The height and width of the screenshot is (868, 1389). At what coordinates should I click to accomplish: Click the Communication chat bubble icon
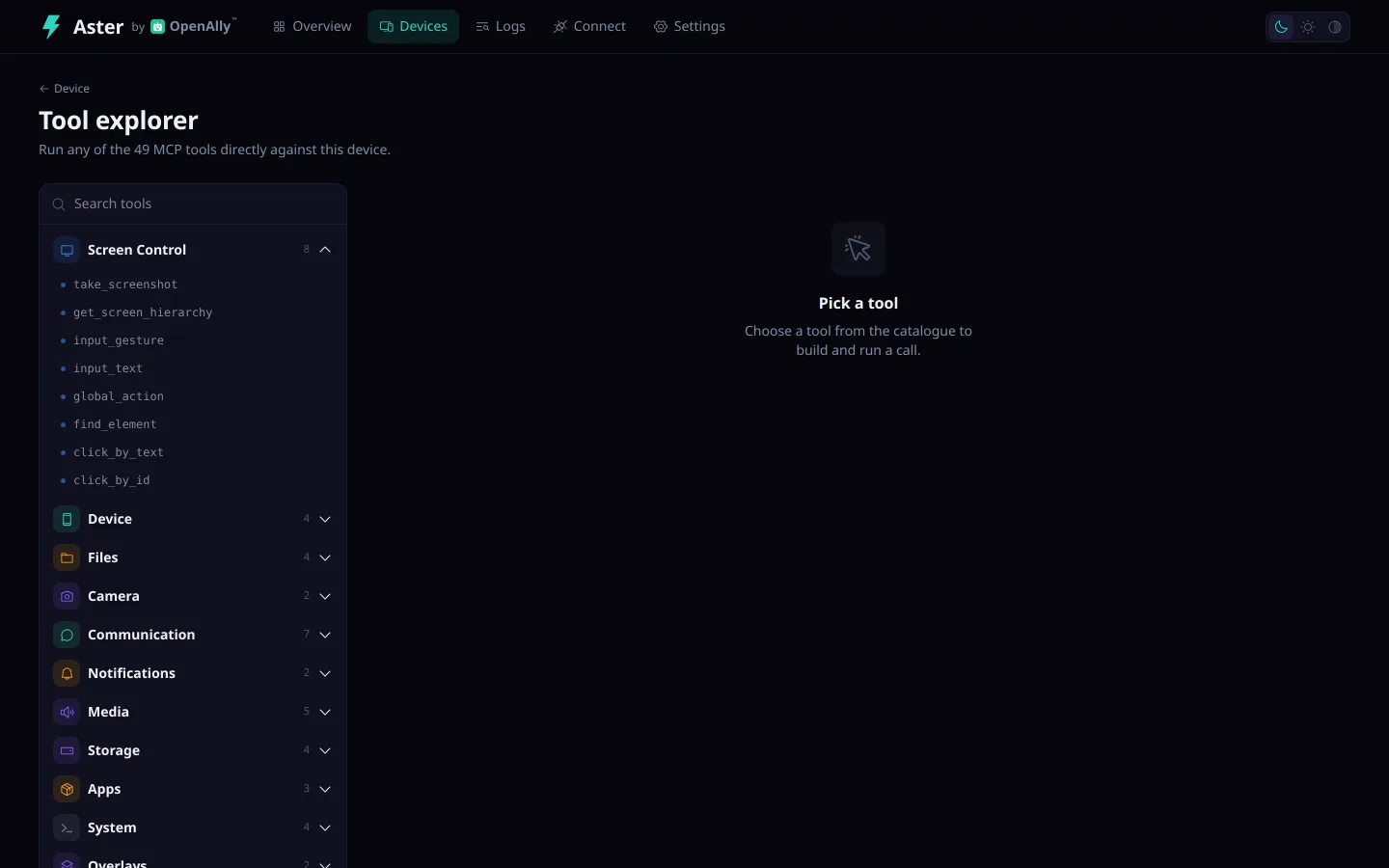67,635
